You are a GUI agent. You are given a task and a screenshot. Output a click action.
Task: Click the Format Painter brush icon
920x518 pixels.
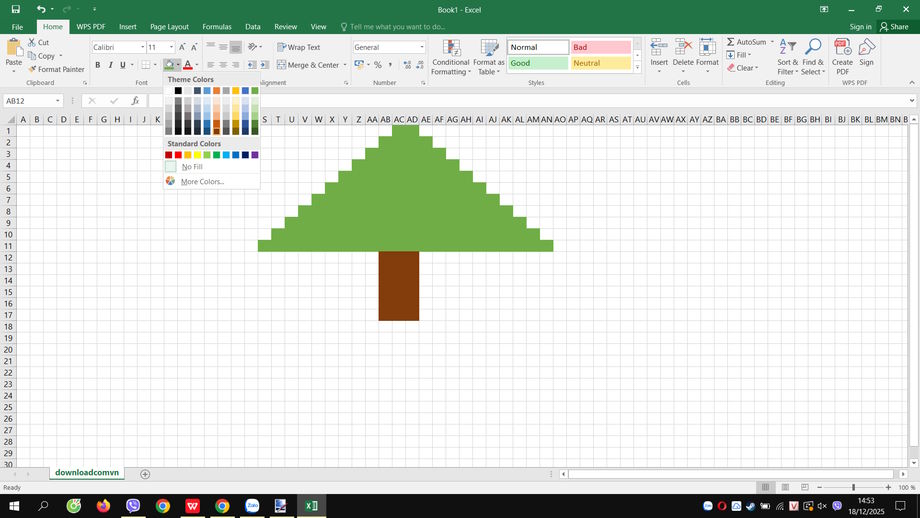tap(32, 70)
